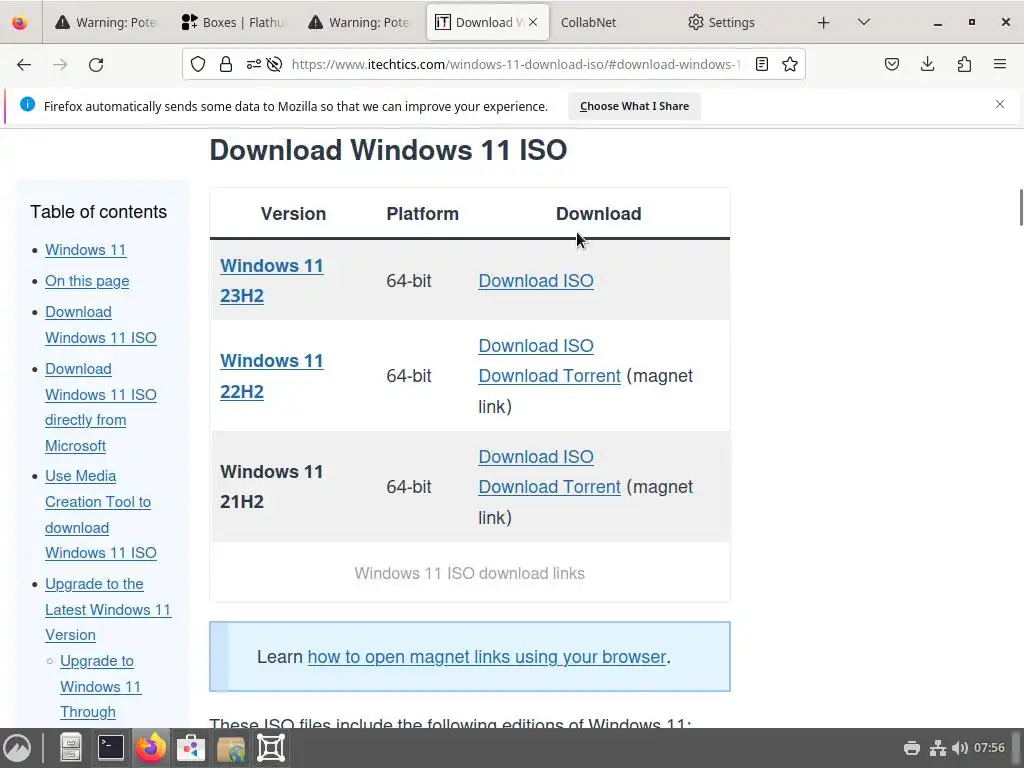The image size is (1024, 768).
Task: Switch to Boxes | Flathub tab
Action: tap(233, 22)
